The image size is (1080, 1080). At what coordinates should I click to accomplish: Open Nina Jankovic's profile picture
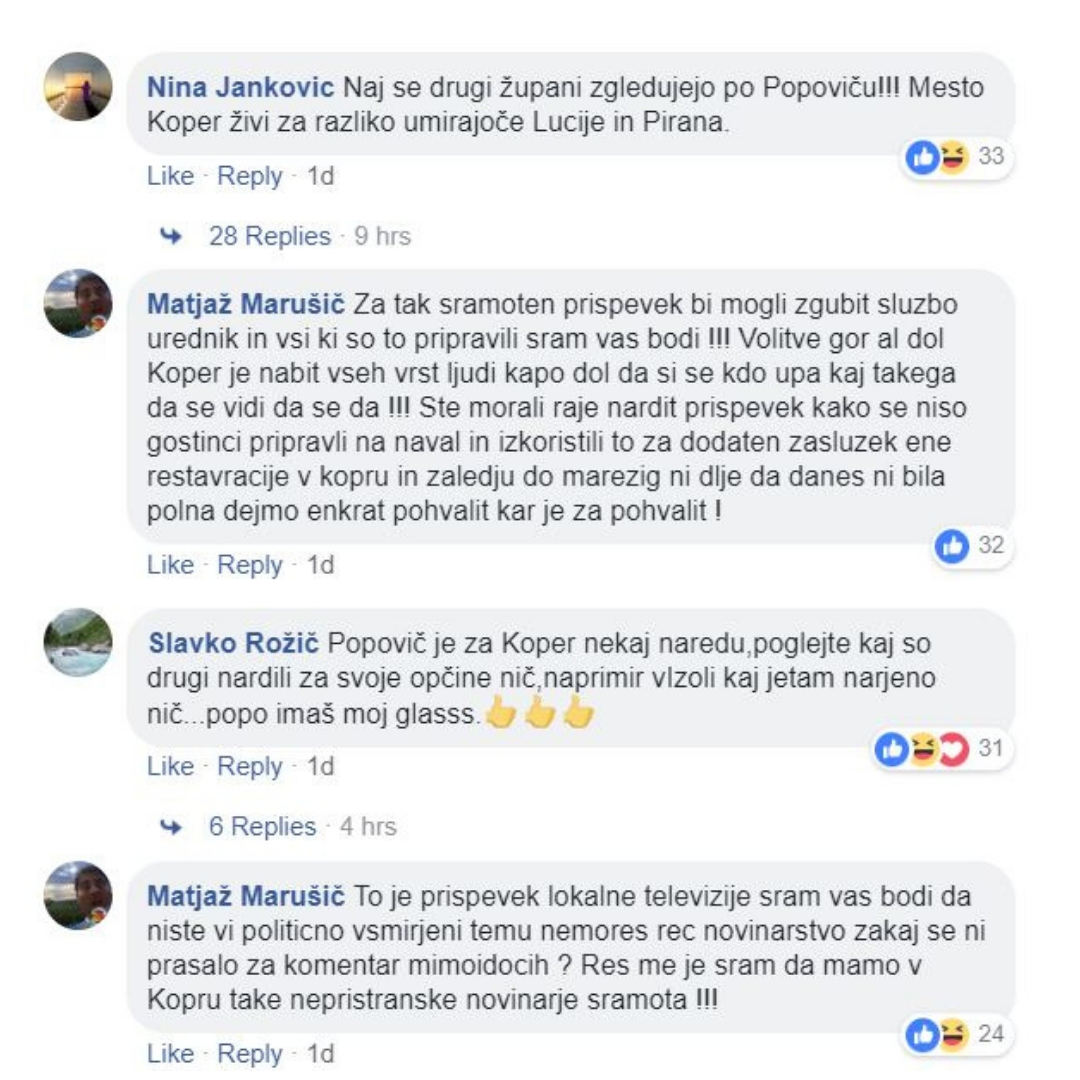78,87
